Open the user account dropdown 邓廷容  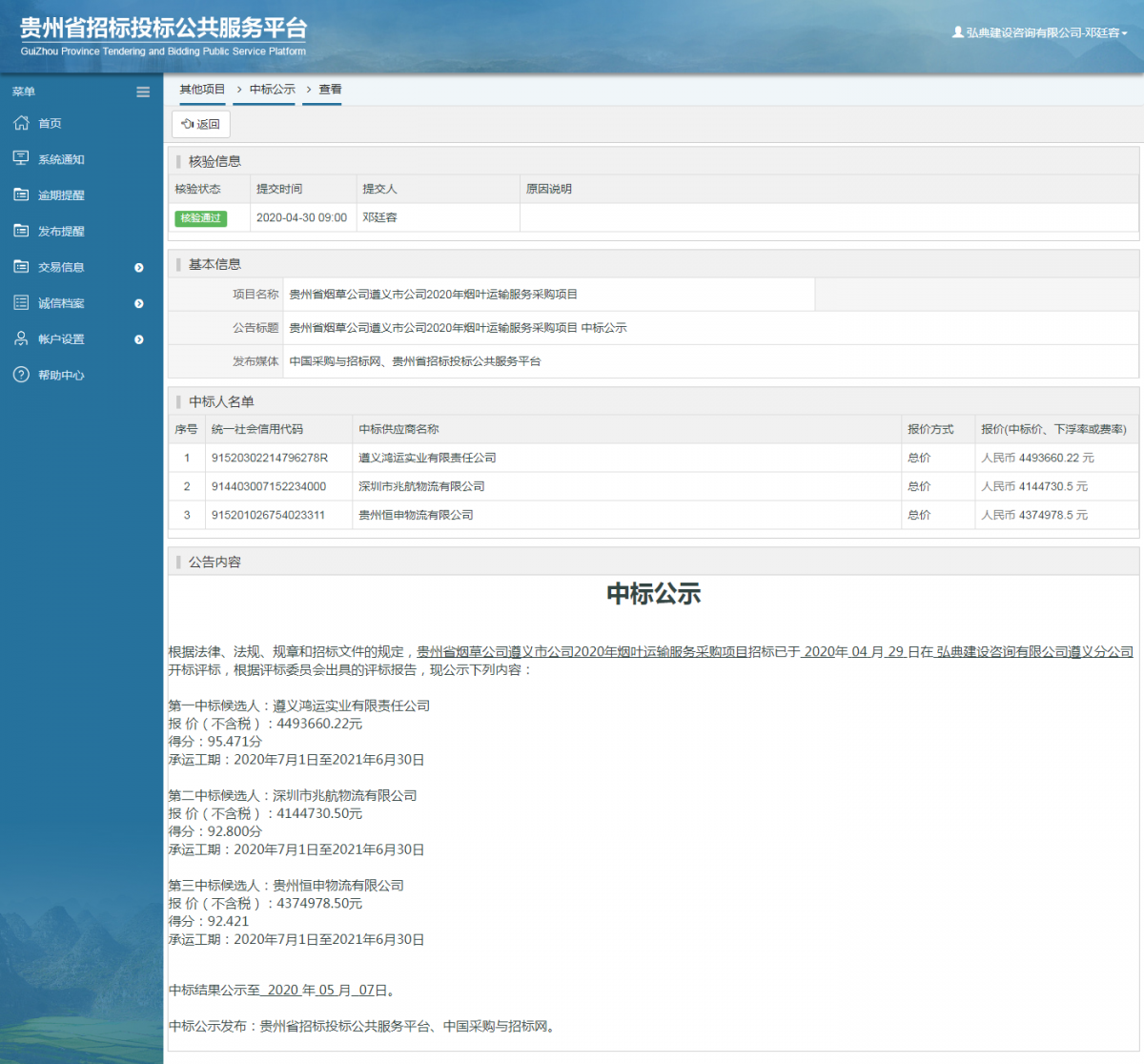(1040, 32)
